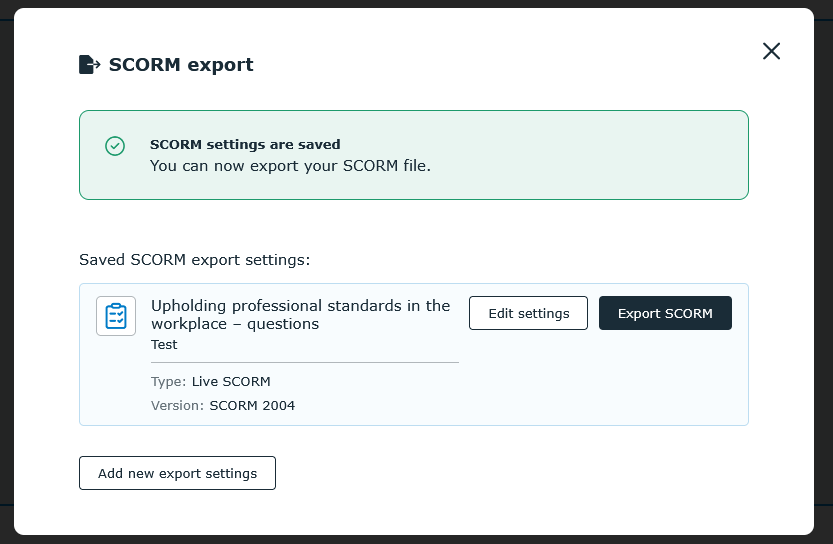Click "You can now export your SCORM file" text

(x=290, y=166)
